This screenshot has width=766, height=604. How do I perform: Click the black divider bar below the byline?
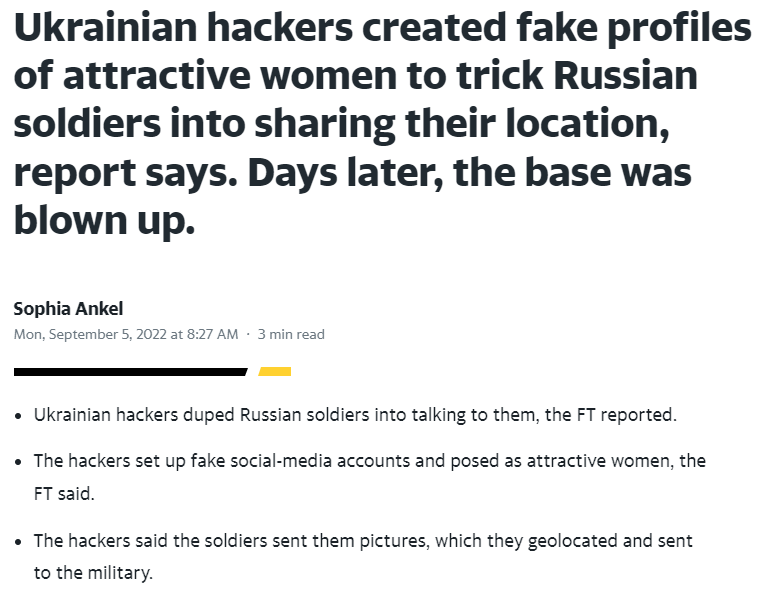tap(130, 371)
